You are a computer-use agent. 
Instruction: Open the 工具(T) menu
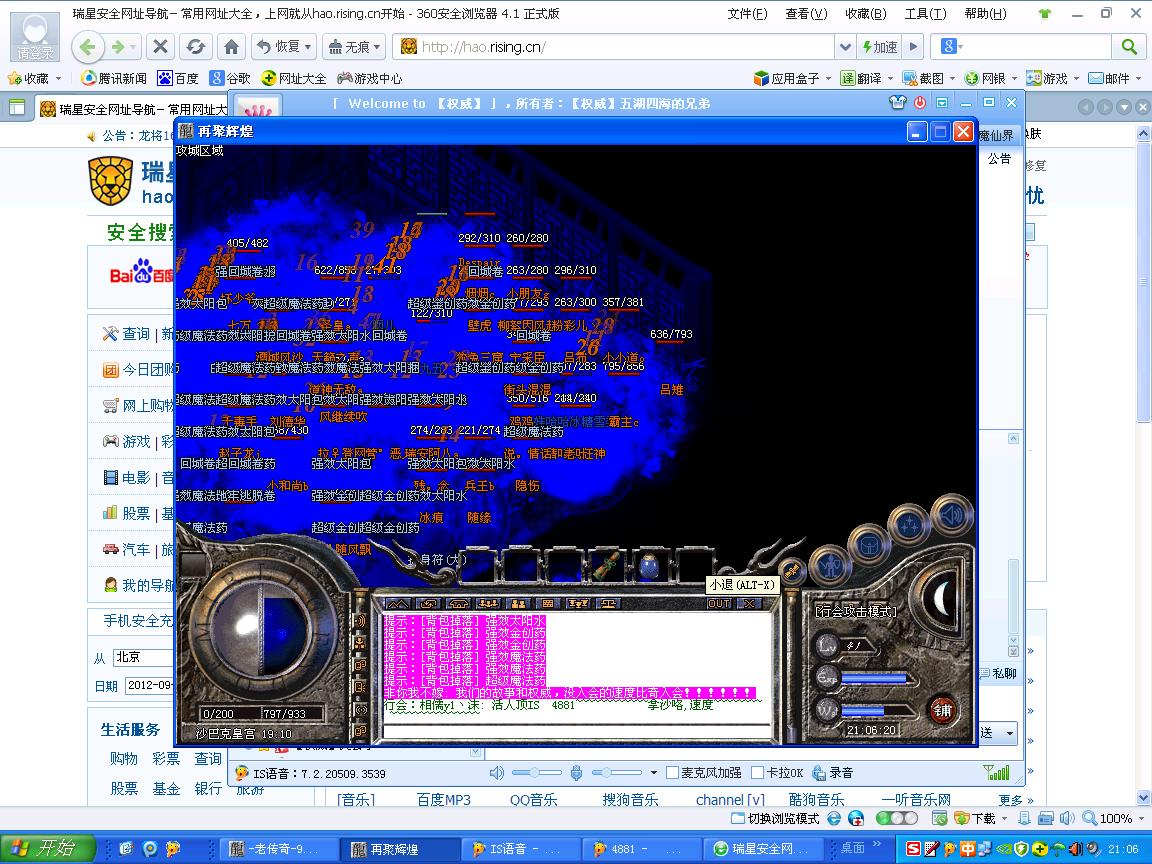pyautogui.click(x=925, y=13)
